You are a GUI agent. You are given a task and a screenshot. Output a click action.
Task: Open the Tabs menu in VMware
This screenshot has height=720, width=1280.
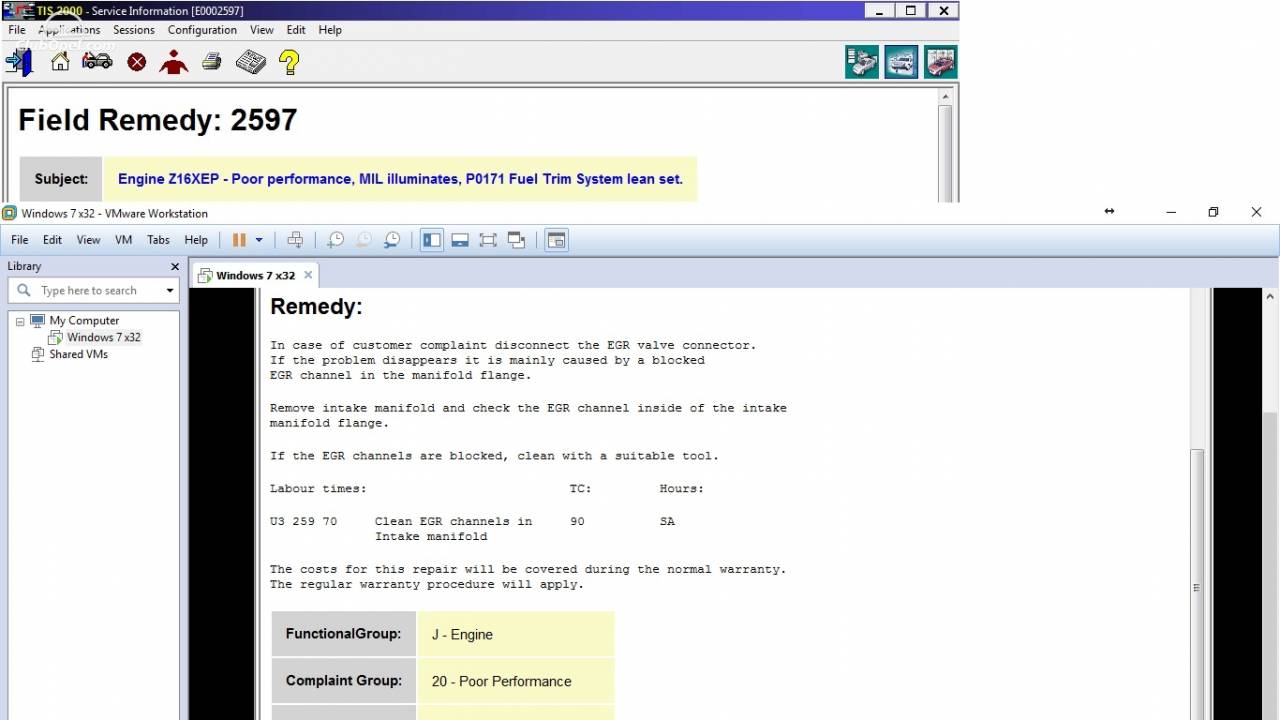point(158,240)
